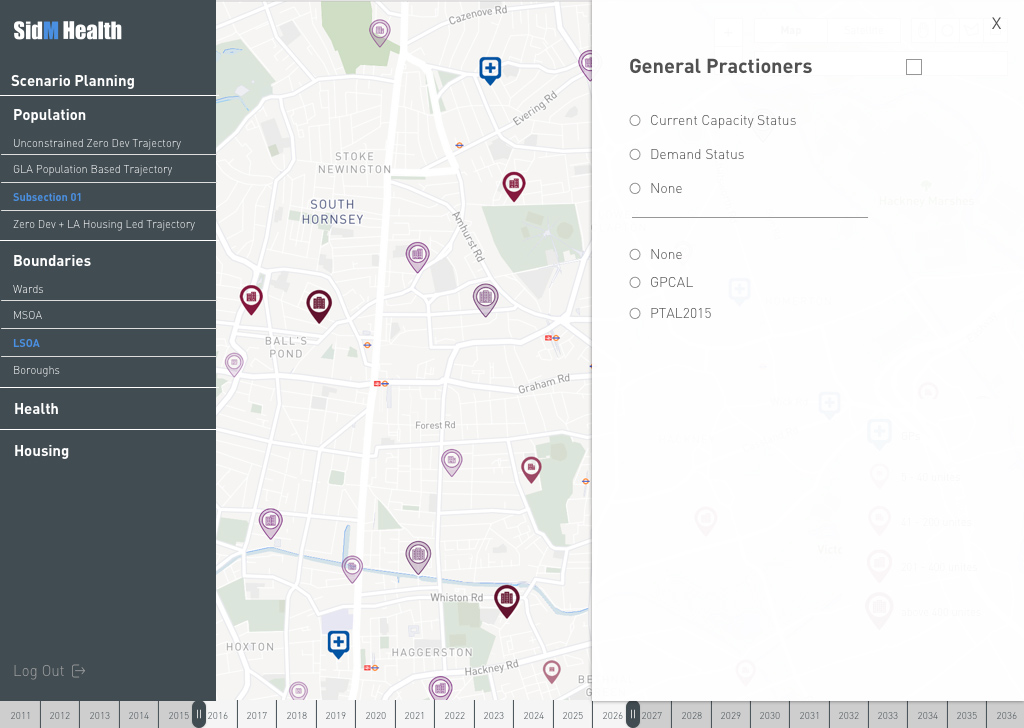Close the General Practioners panel with X
Image resolution: width=1024 pixels, height=728 pixels.
(x=996, y=24)
